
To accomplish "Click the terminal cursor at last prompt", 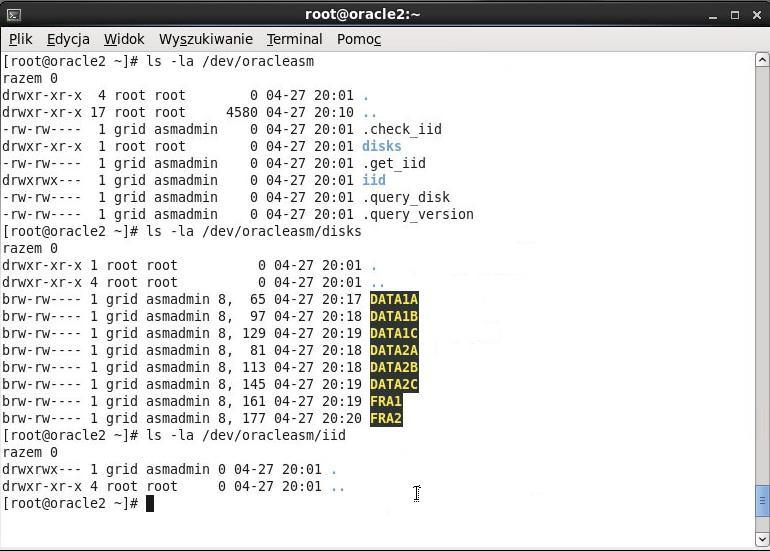I will point(150,503).
